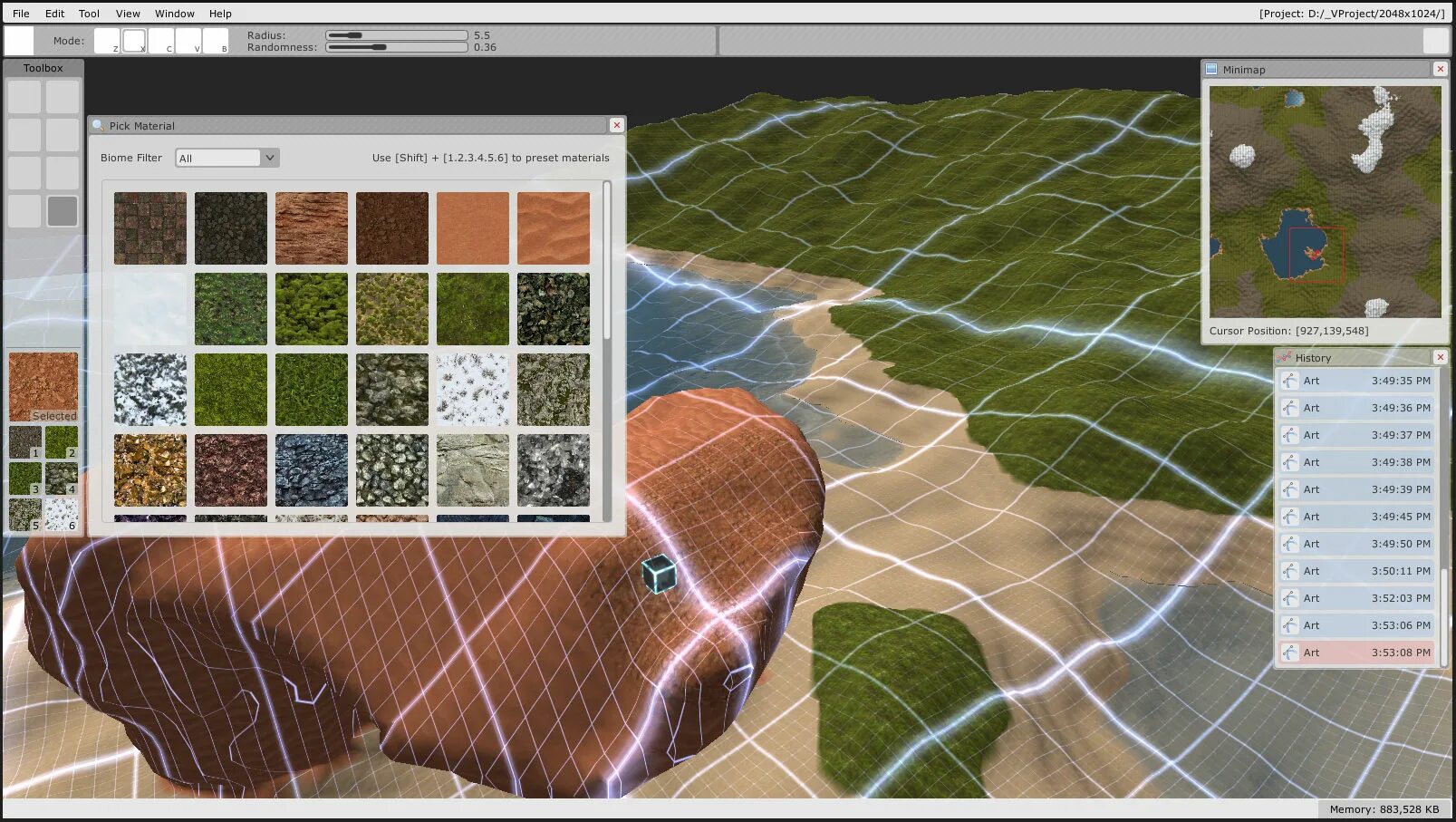The image size is (1456, 822).
Task: Open the Window menu
Action: (174, 13)
